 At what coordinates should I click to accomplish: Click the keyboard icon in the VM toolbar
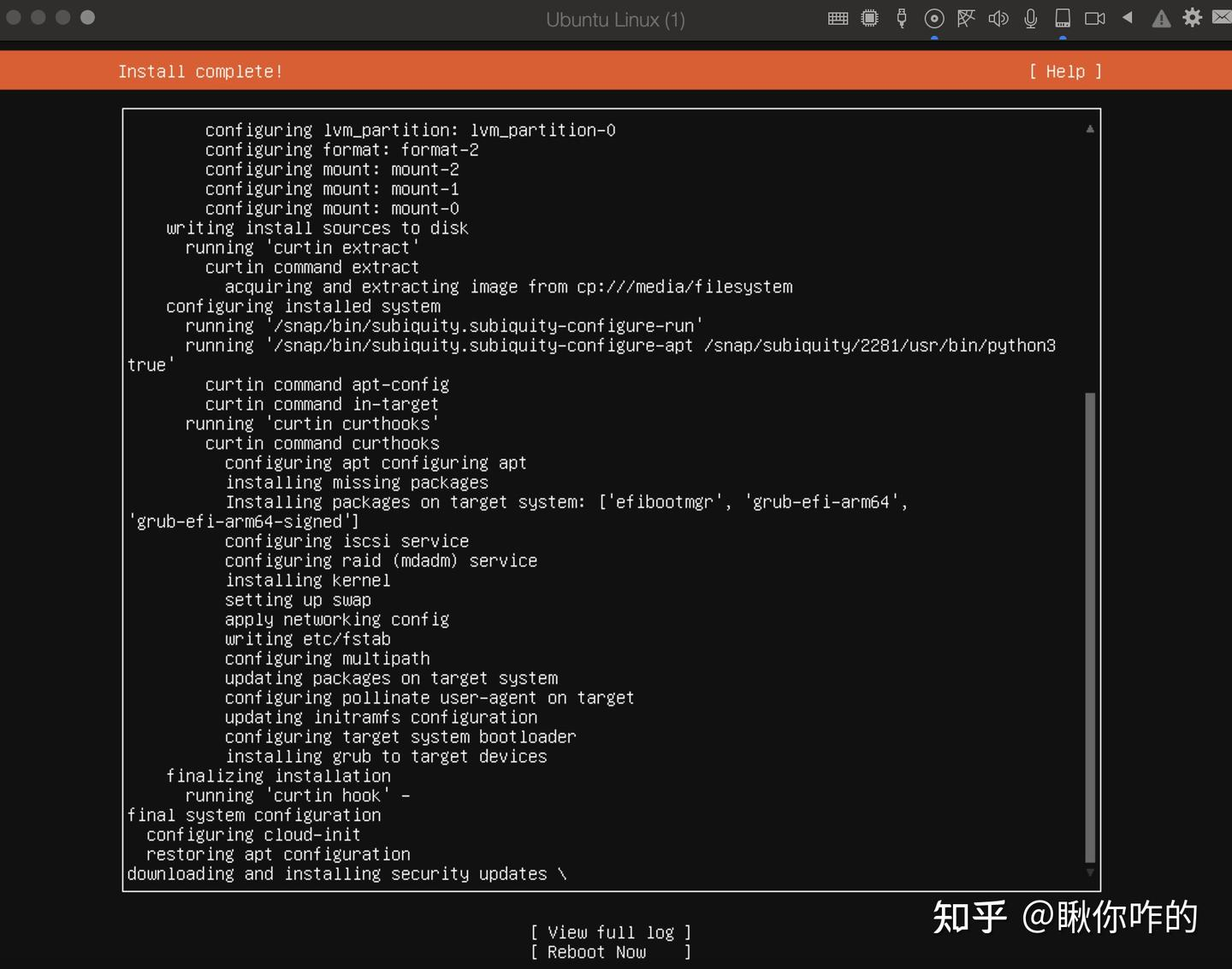tap(838, 19)
